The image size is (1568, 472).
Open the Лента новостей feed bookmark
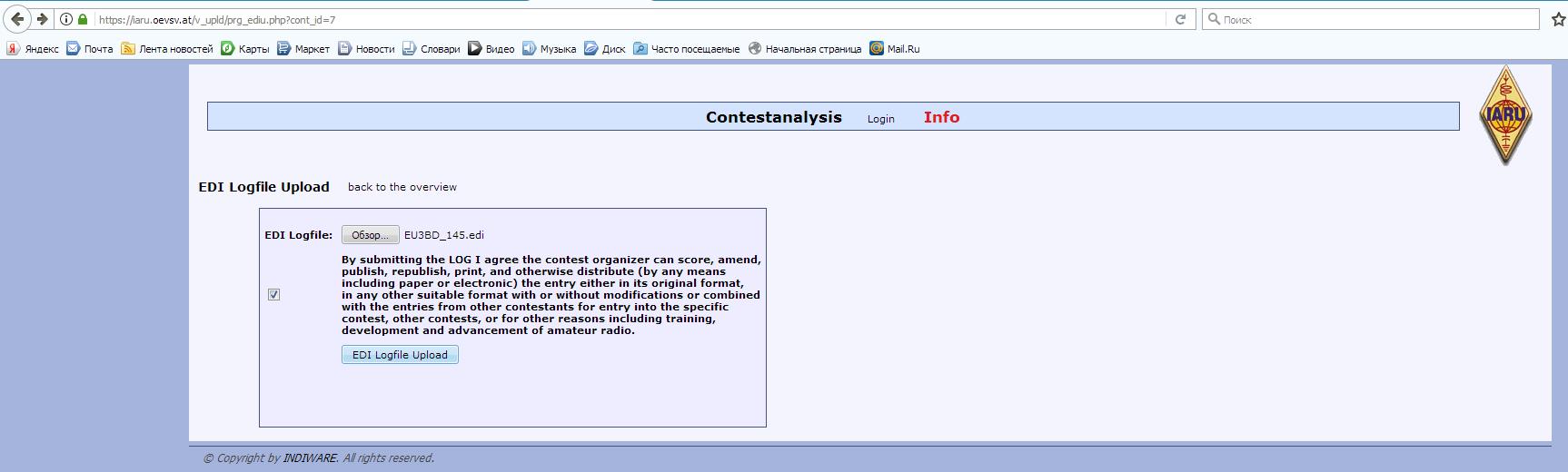pos(167,49)
